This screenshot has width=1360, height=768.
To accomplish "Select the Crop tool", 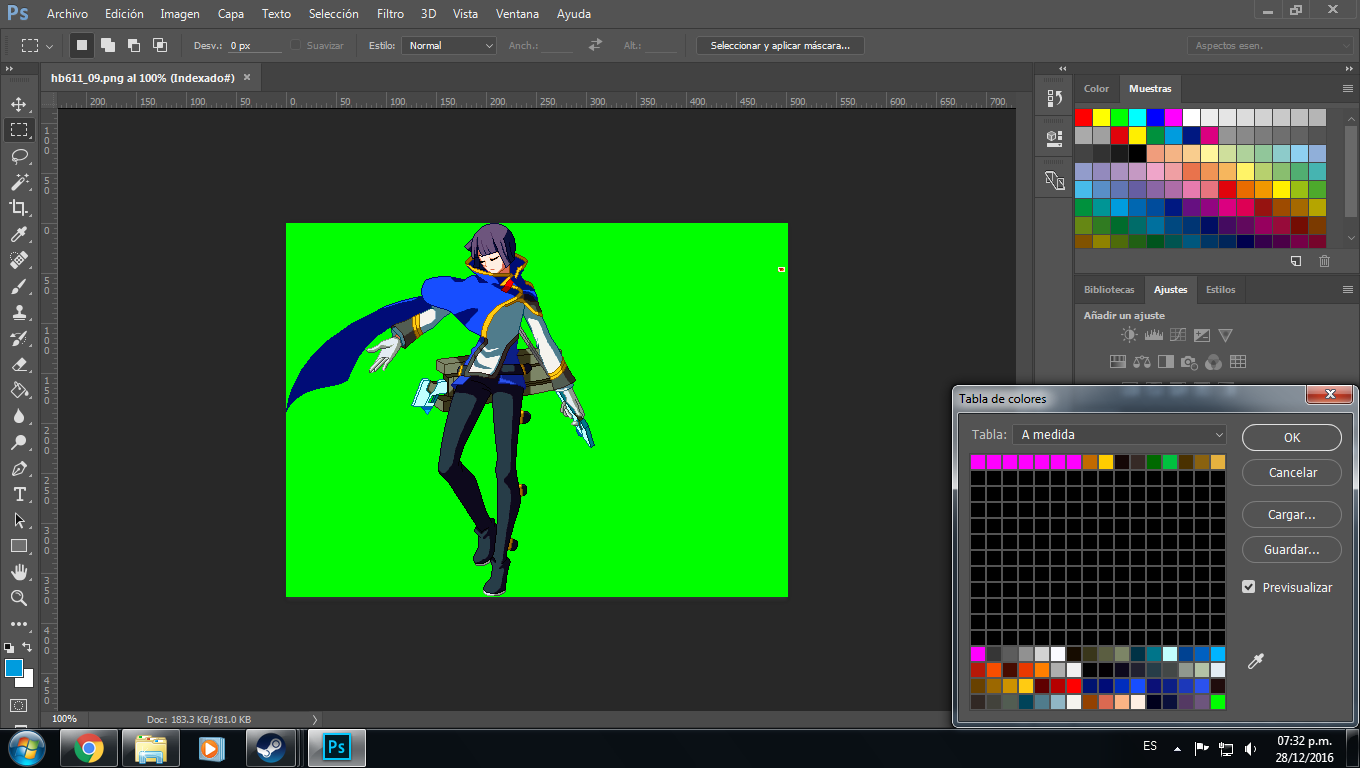I will tap(19, 208).
